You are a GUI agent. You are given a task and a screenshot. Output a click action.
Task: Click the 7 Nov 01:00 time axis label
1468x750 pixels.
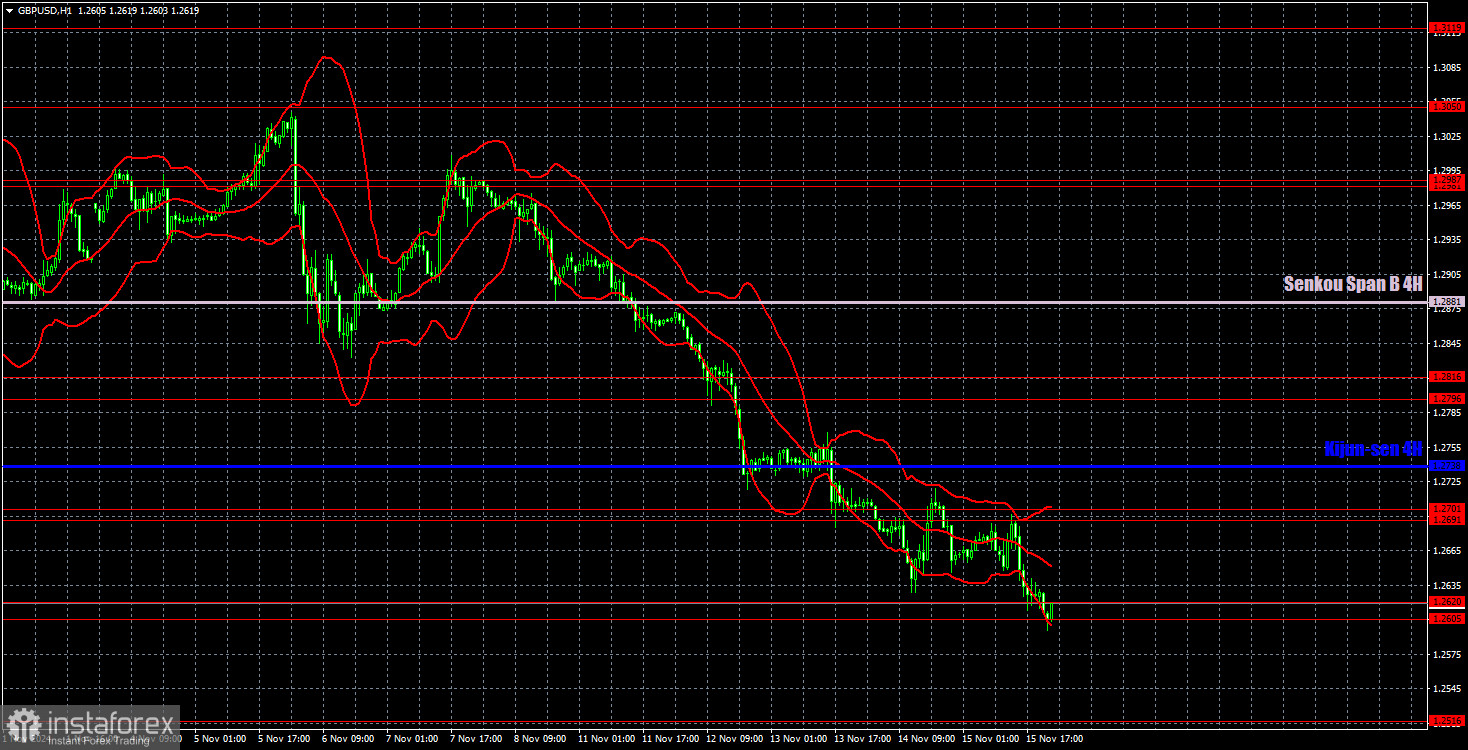410,739
